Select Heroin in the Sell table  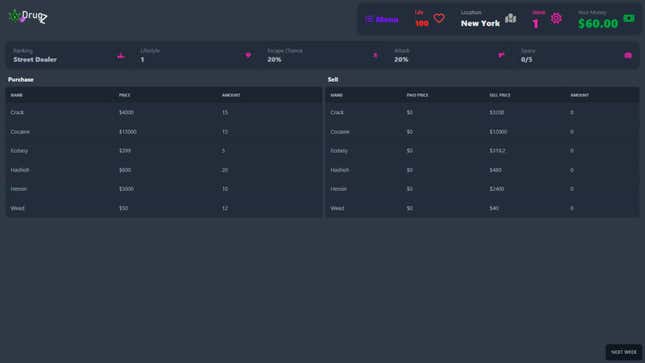point(483,189)
